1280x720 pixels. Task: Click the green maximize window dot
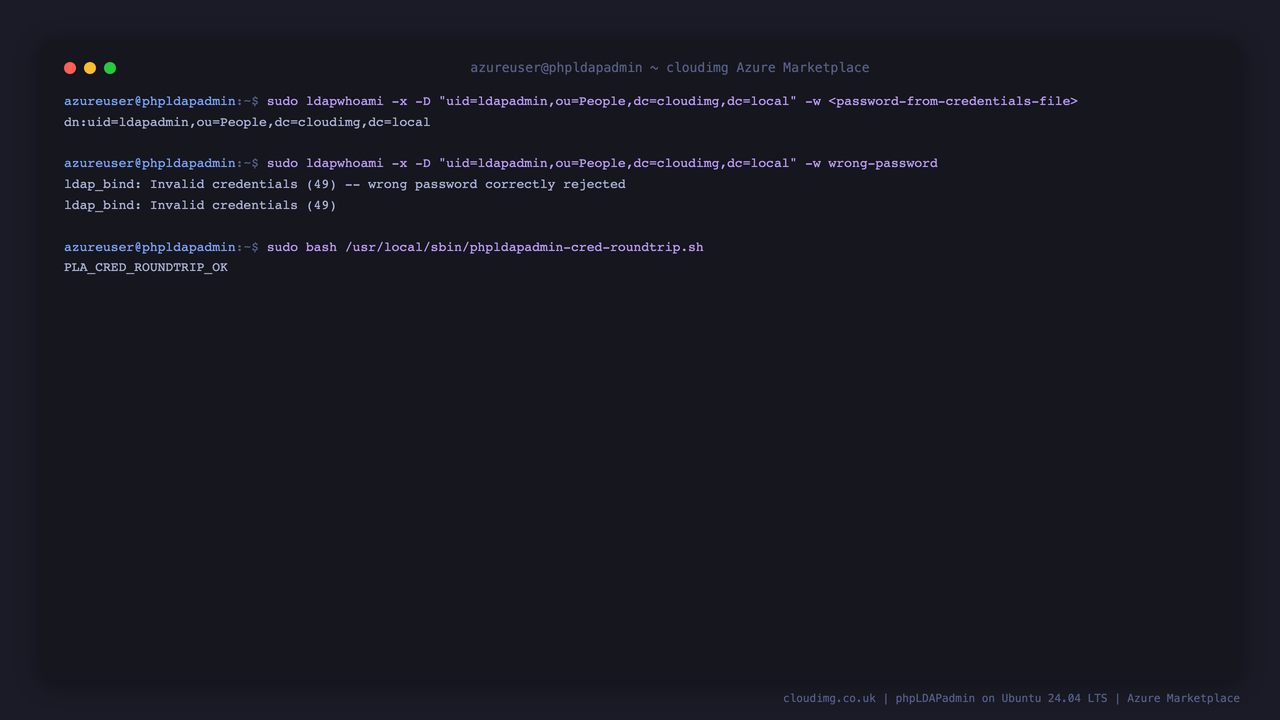pos(110,68)
